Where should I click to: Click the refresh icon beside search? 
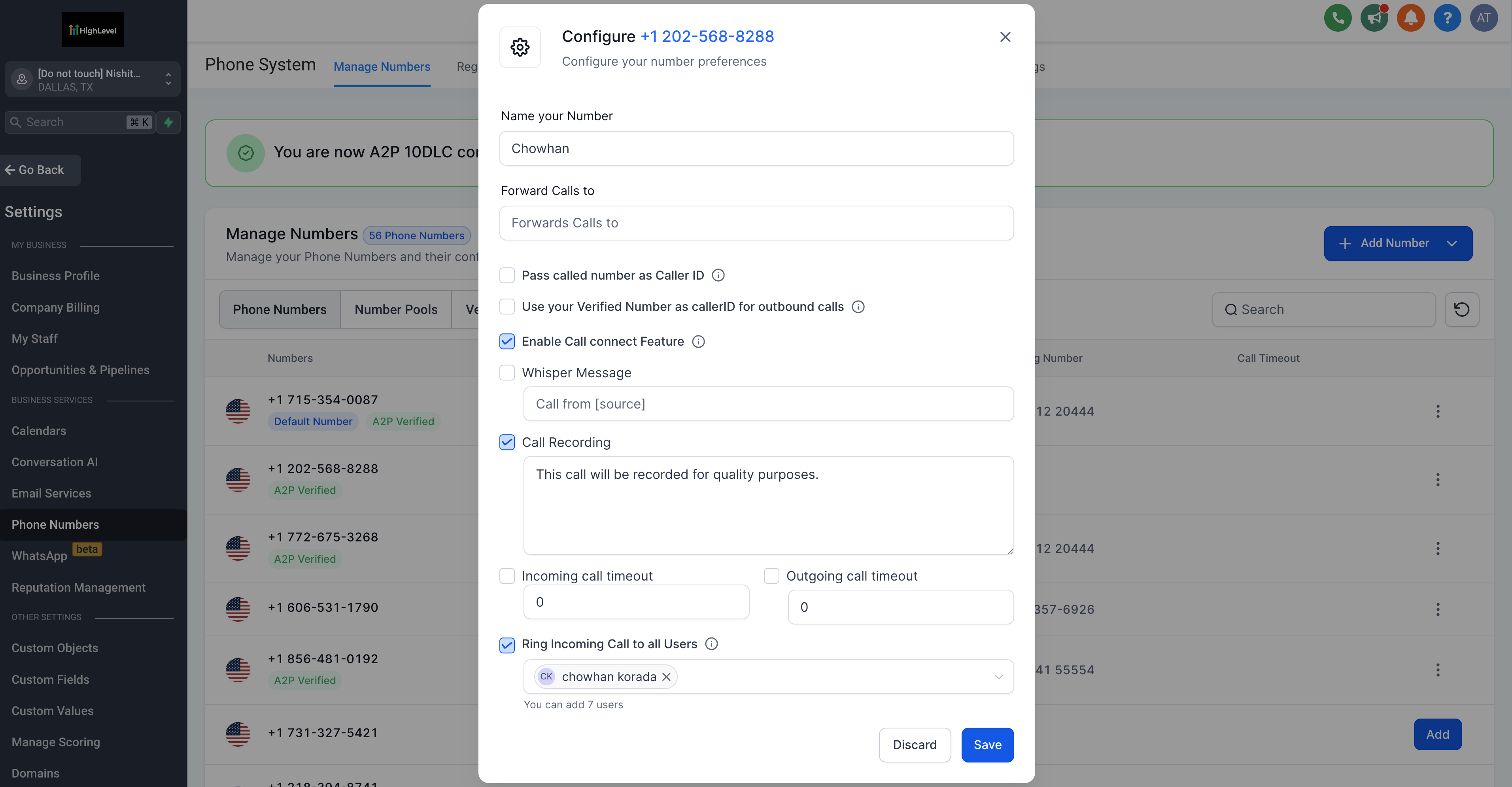pos(1461,309)
